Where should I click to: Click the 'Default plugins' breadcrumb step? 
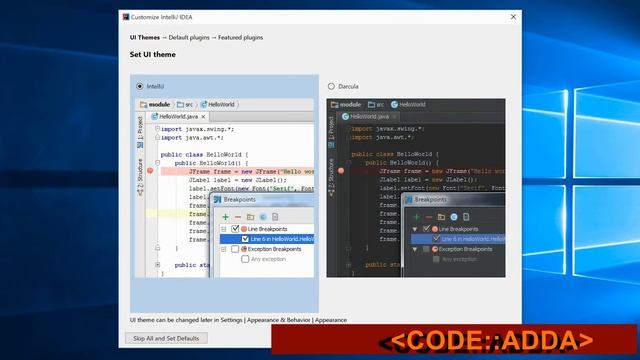[x=189, y=37]
